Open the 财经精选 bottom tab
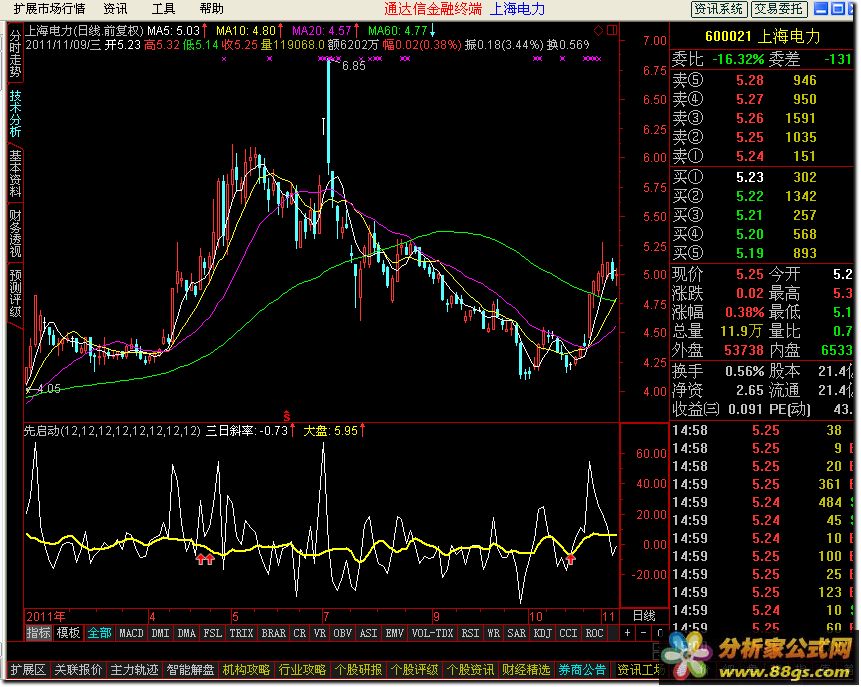Image resolution: width=861 pixels, height=687 pixels. (527, 669)
